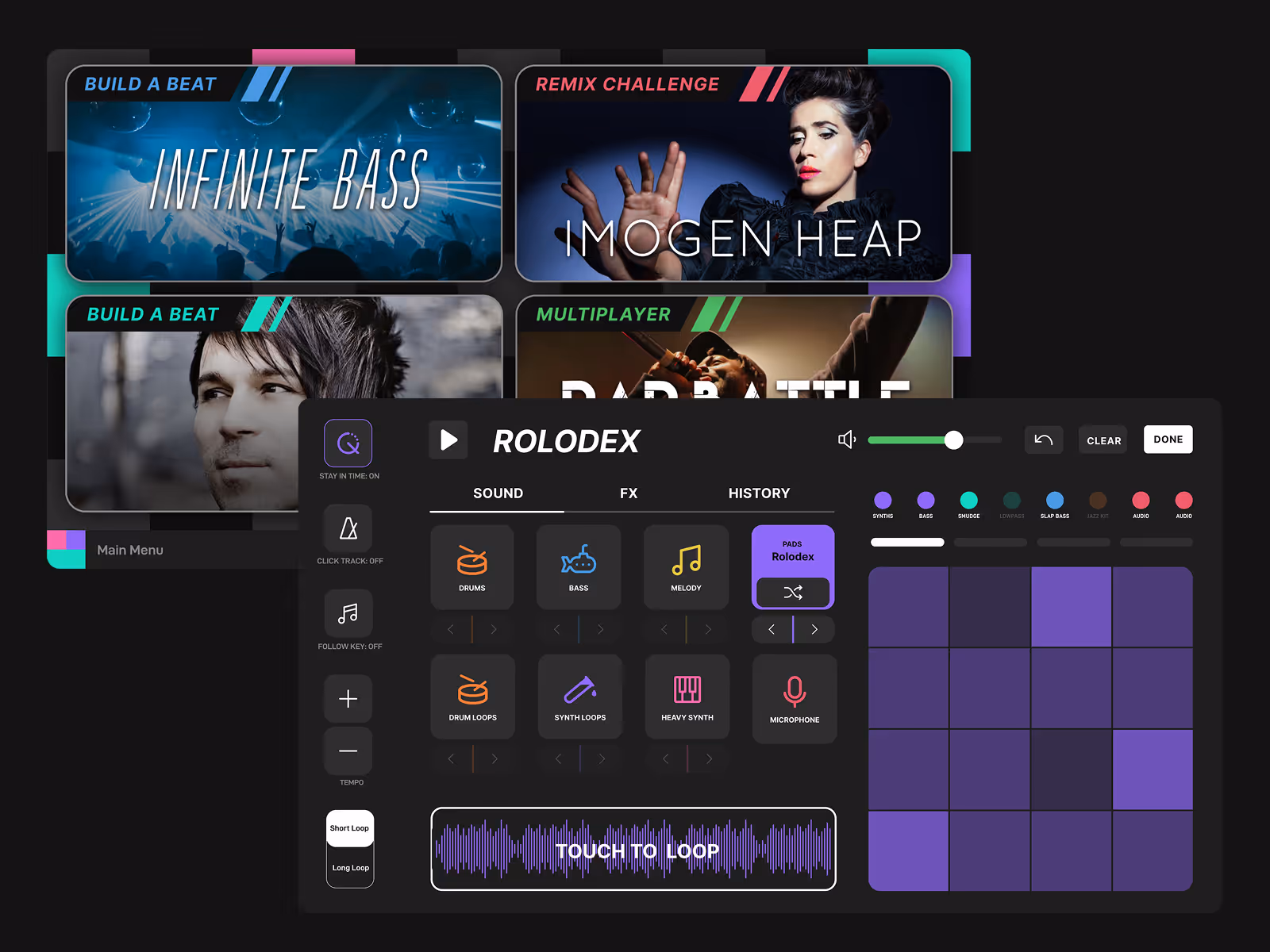Image resolution: width=1270 pixels, height=952 pixels.
Task: Increase tempo with the plus button
Action: [348, 698]
